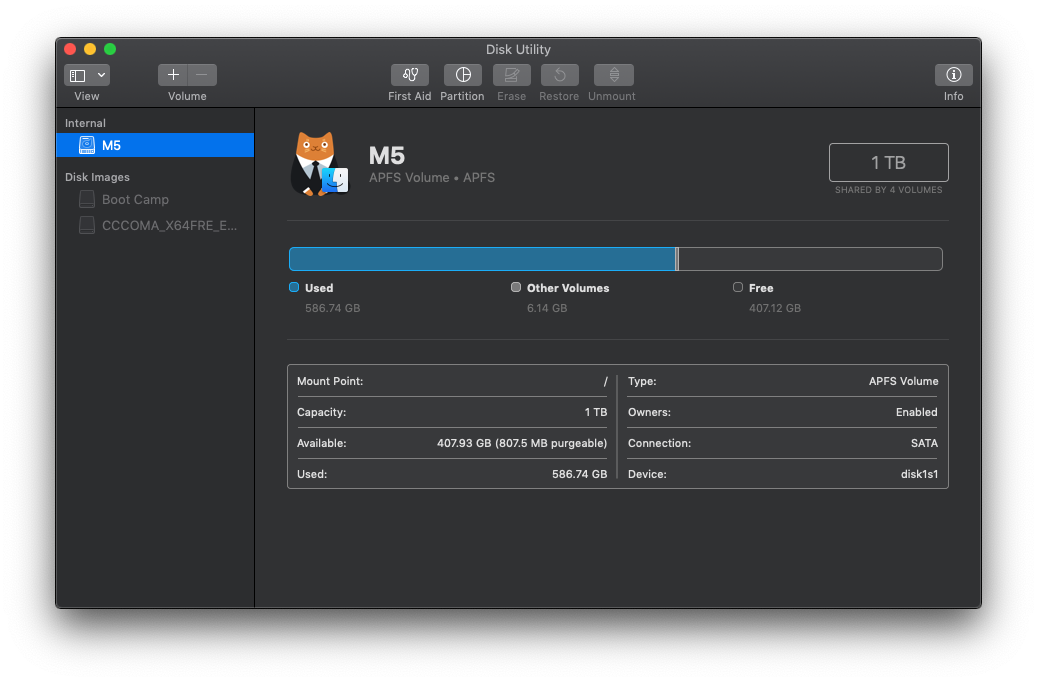The width and height of the screenshot is (1037, 682).
Task: Click the M5 cat volume artwork
Action: [x=319, y=164]
